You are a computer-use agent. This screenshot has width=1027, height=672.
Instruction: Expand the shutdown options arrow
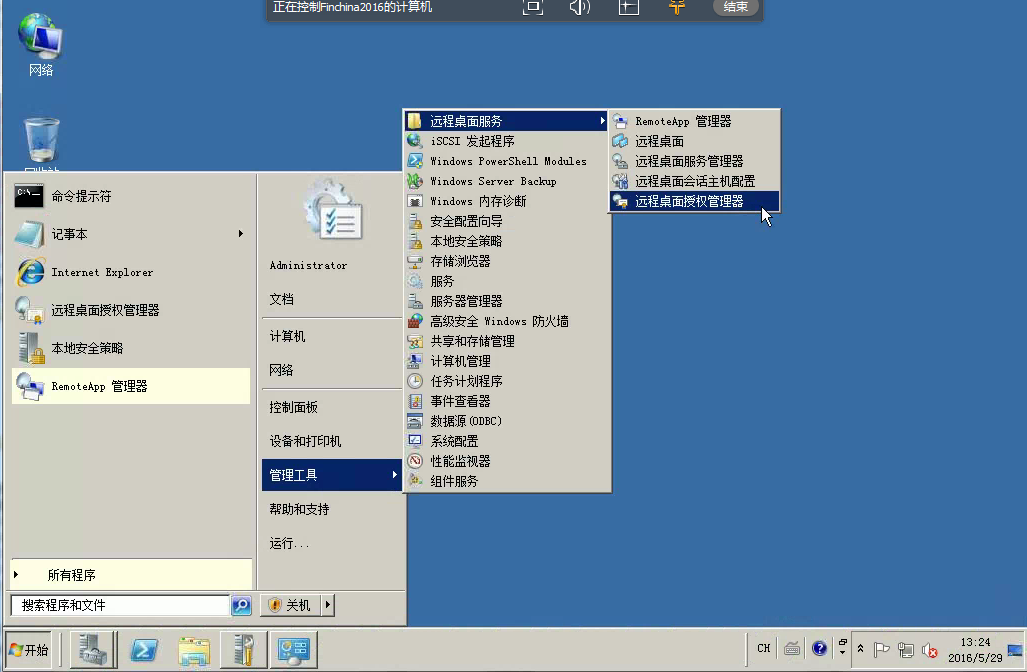point(328,605)
